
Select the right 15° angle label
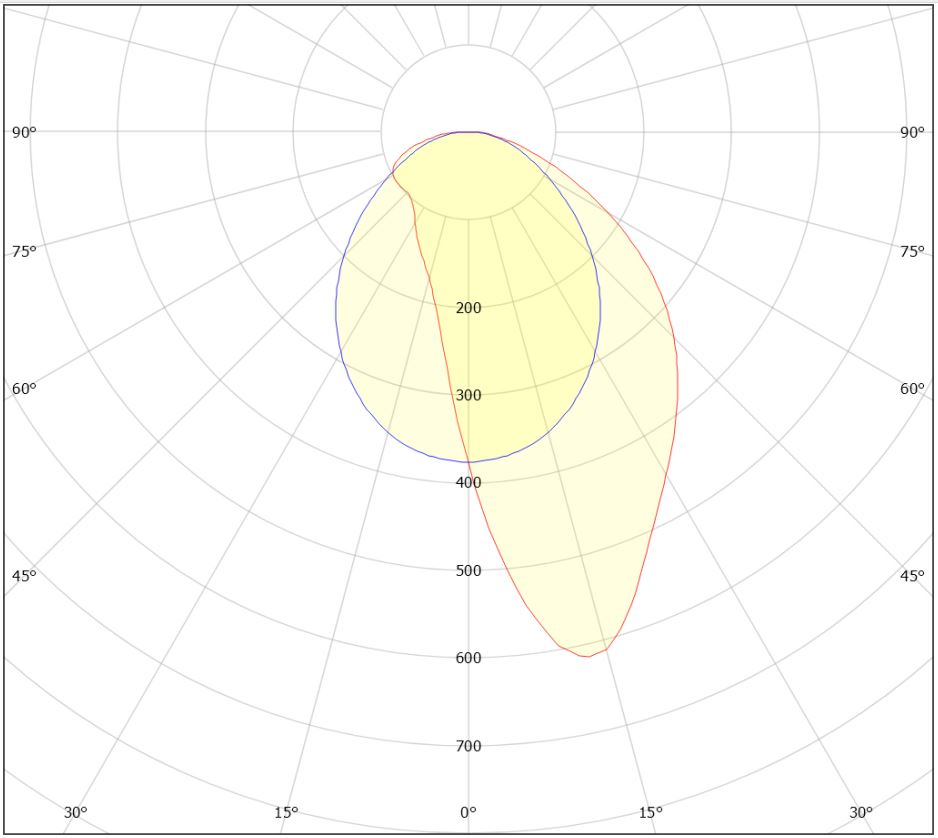(x=650, y=812)
